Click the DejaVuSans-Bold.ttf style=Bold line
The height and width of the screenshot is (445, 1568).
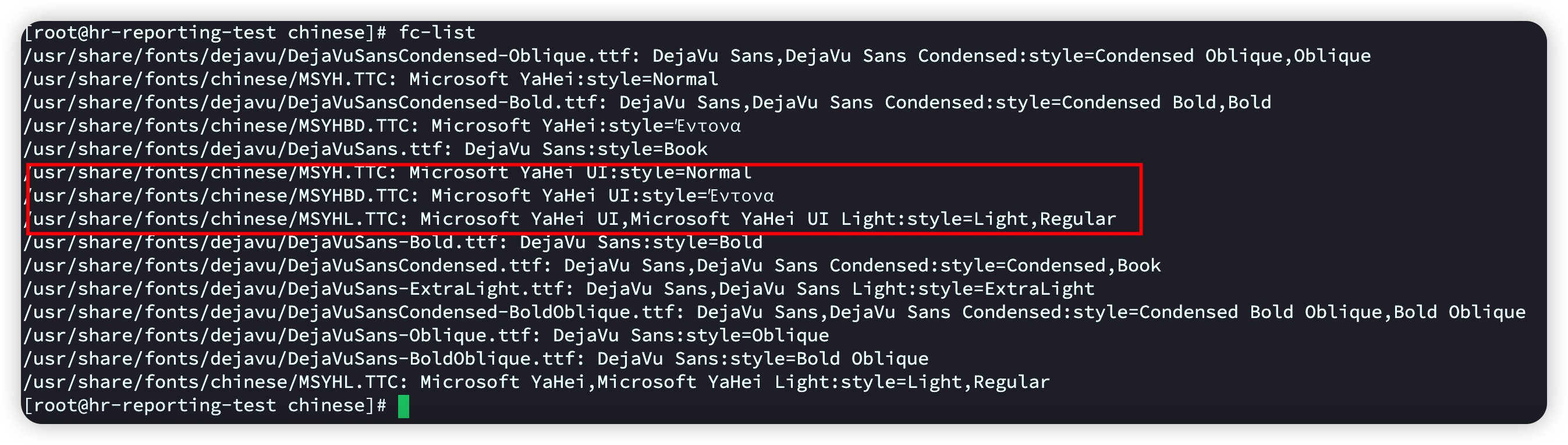(393, 242)
